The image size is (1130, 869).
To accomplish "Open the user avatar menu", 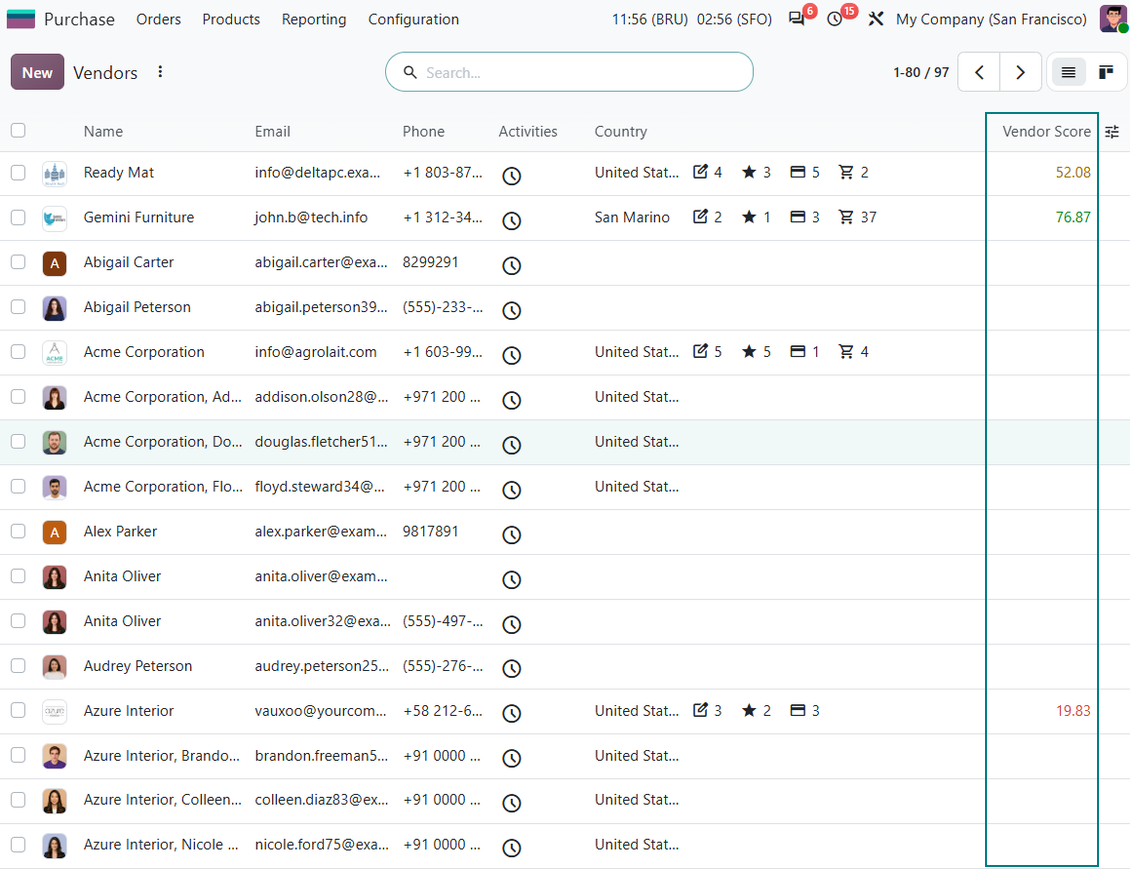I will (x=1113, y=19).
